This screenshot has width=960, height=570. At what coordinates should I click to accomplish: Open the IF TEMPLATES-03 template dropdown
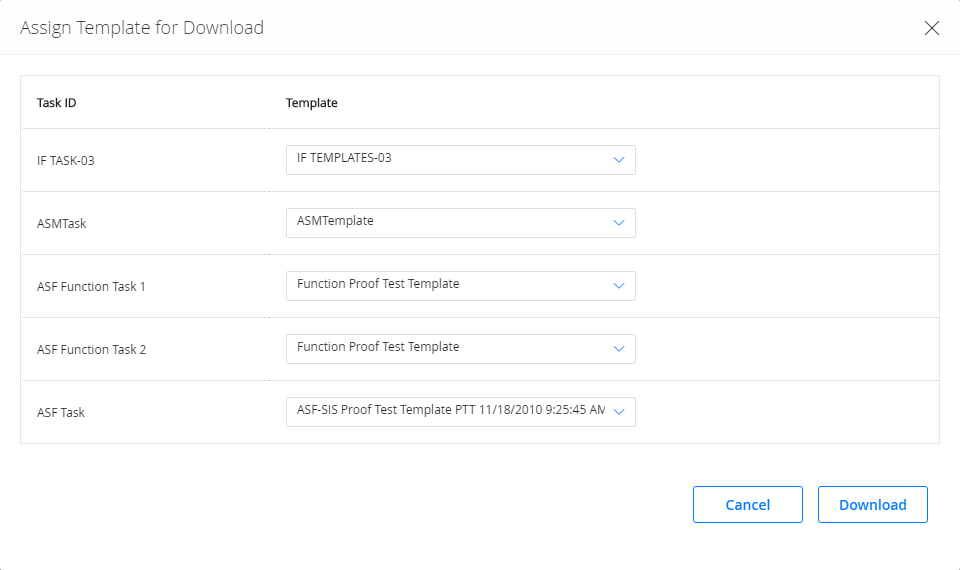[460, 160]
